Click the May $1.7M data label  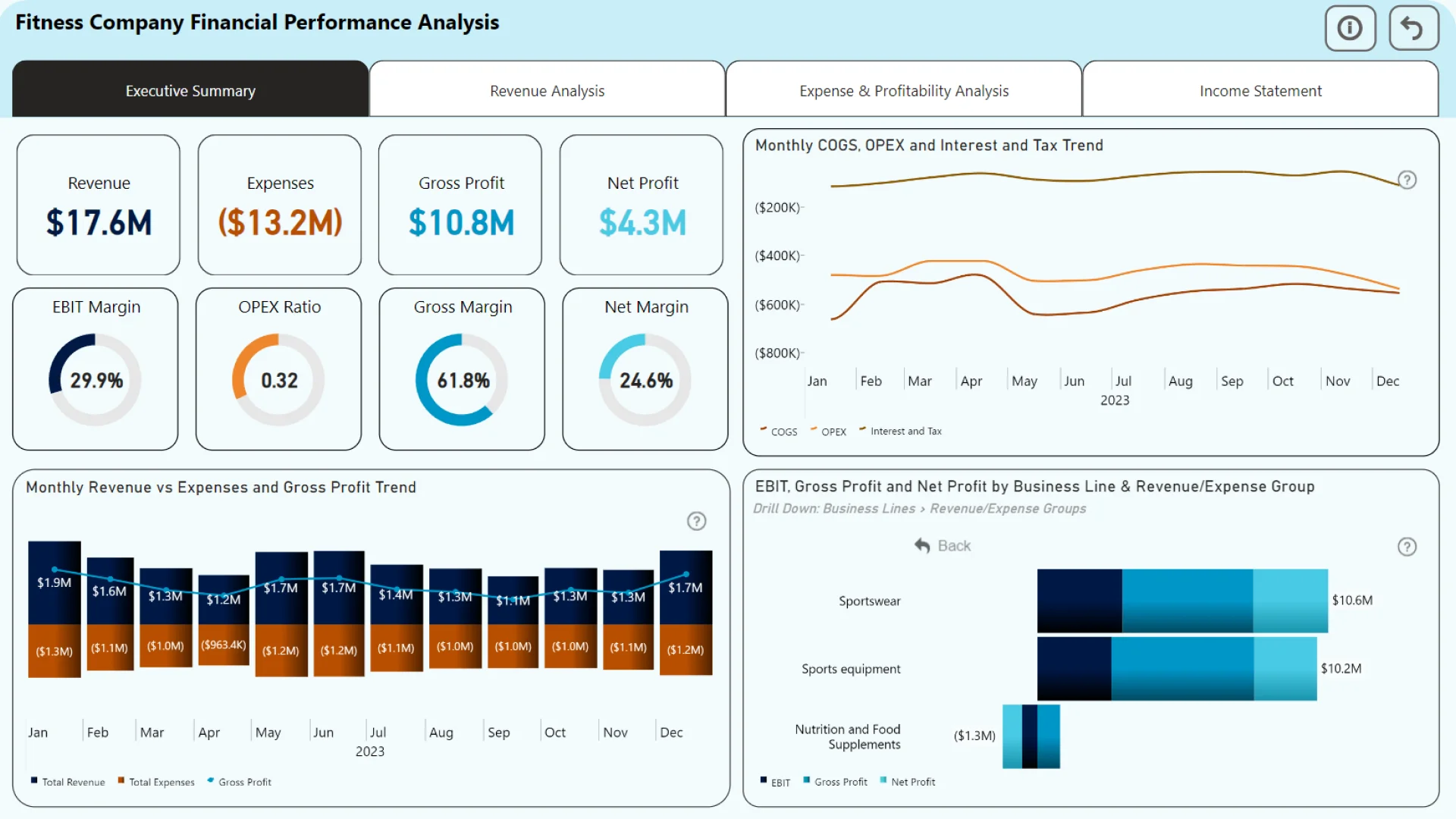[x=281, y=588]
